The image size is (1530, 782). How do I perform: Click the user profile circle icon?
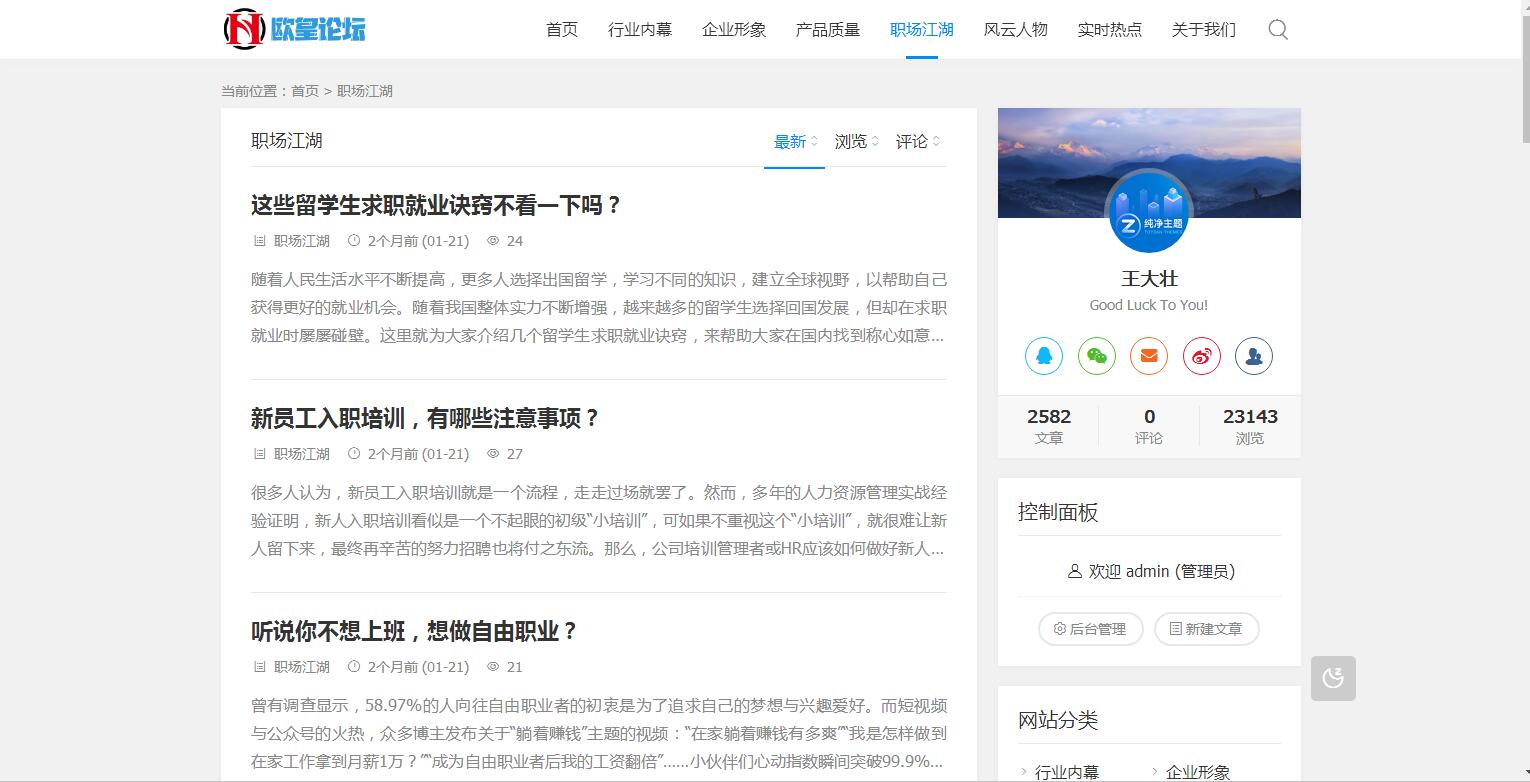pos(1254,356)
